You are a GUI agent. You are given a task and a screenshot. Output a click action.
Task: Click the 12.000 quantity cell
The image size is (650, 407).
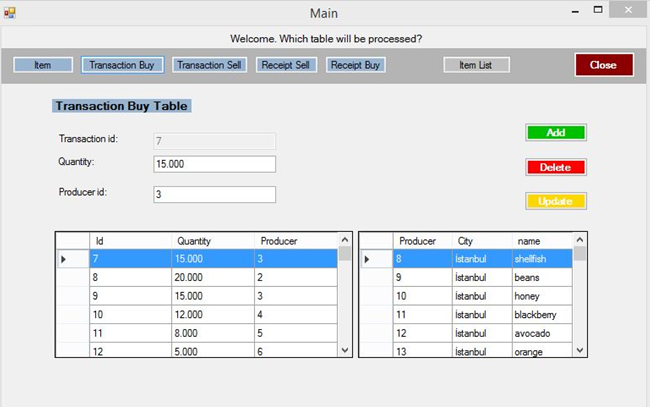point(213,315)
